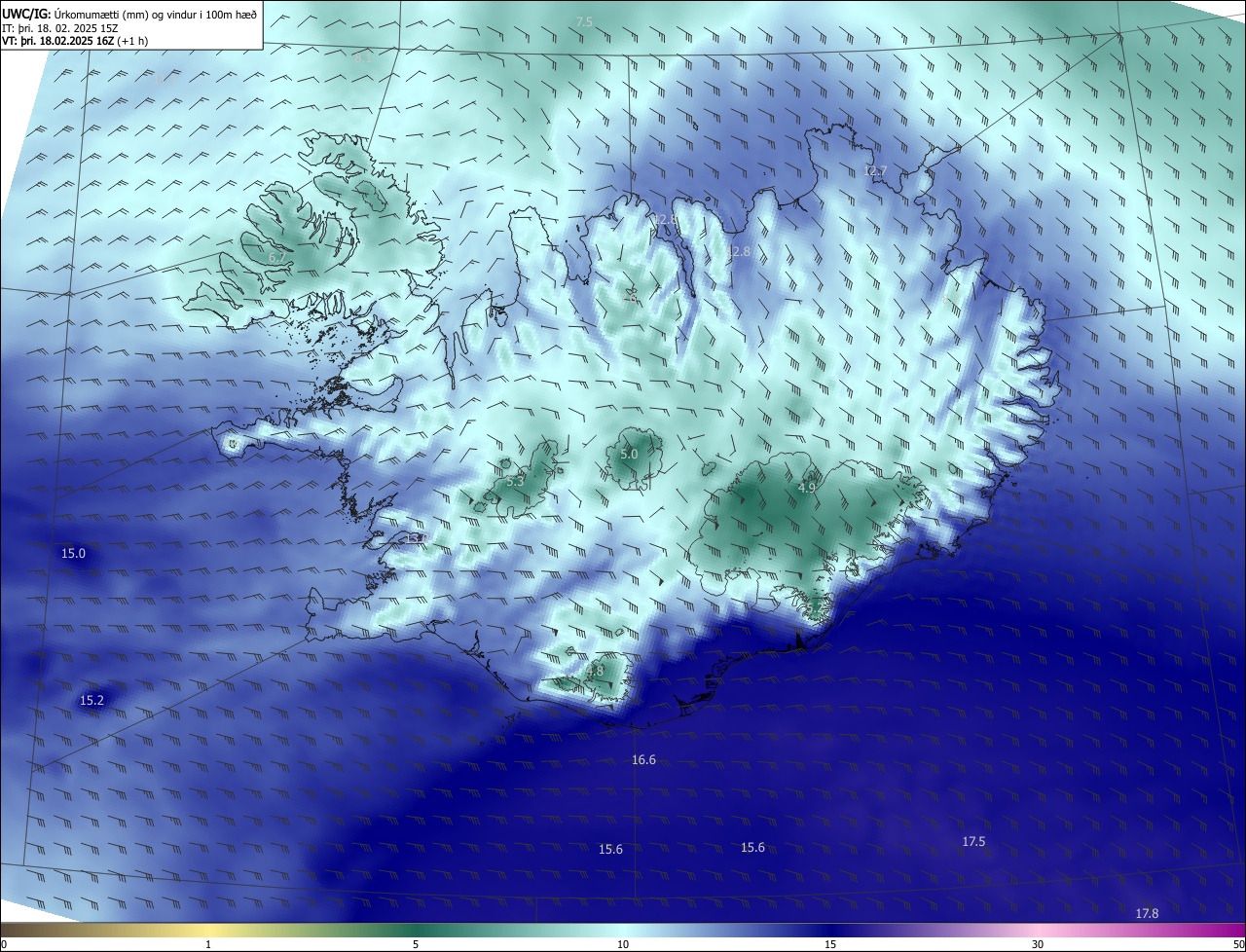The height and width of the screenshot is (952, 1246).
Task: Click the colorbar tick label 50
Action: point(1238,944)
